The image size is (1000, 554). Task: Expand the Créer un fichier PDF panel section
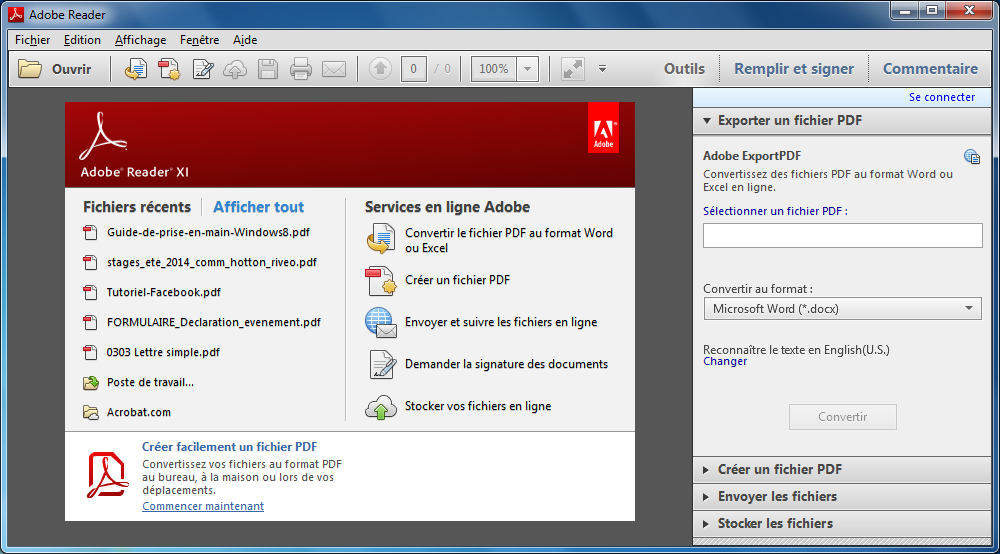click(706, 470)
